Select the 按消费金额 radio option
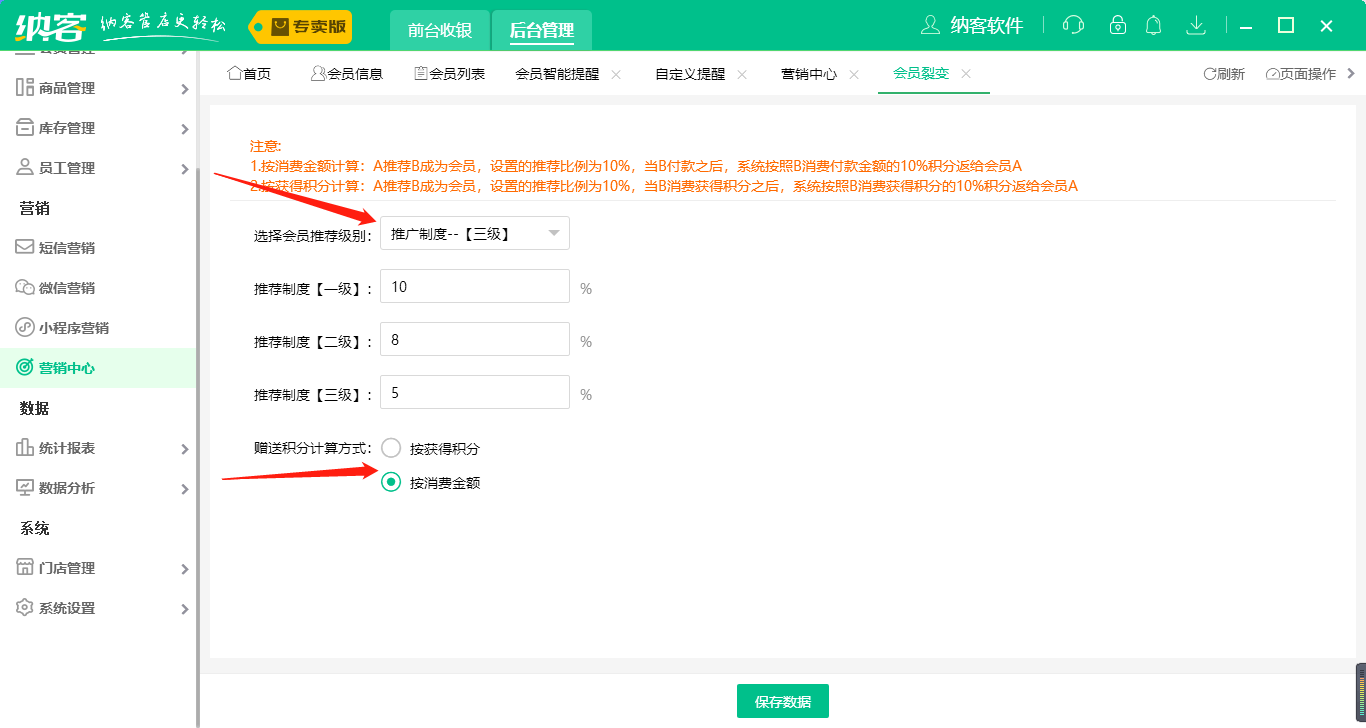 [x=390, y=482]
